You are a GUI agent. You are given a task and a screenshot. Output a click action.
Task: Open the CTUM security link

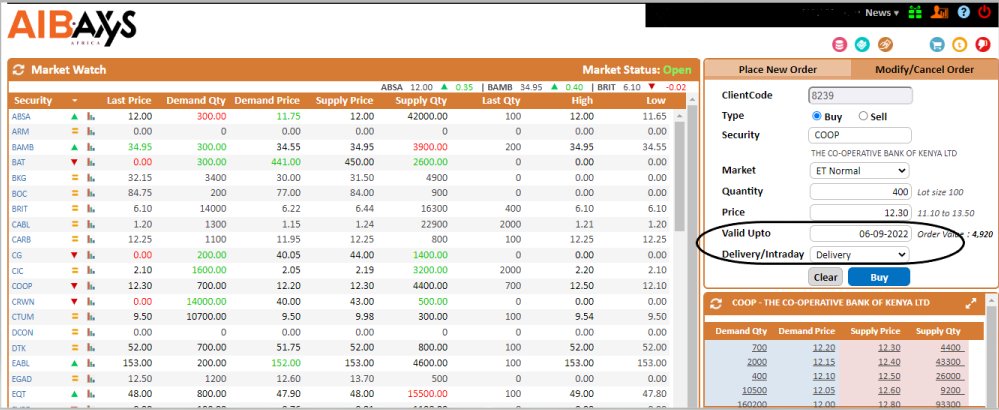point(23,316)
